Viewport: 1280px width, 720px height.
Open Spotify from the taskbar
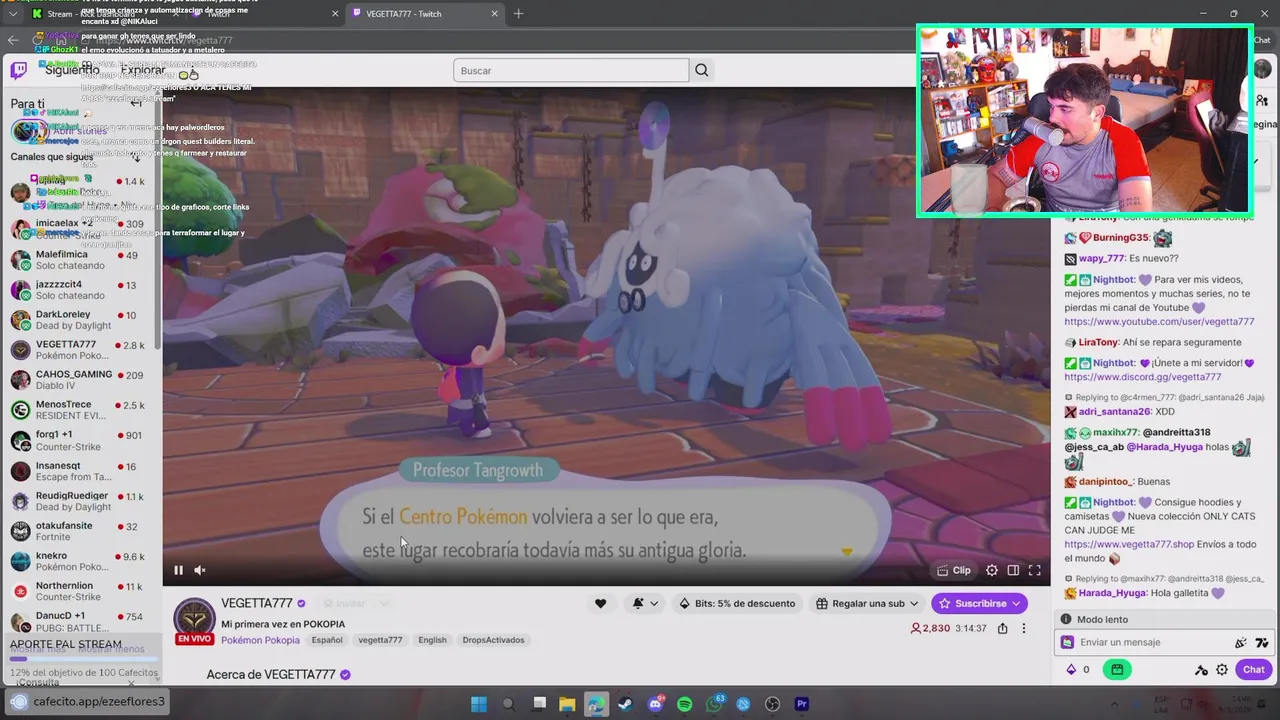click(685, 704)
